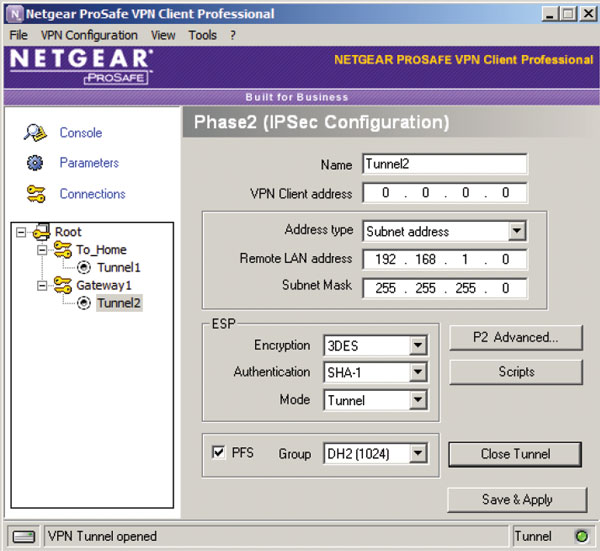Click the green Tunnel status light
The width and height of the screenshot is (600, 551).
coord(582,536)
